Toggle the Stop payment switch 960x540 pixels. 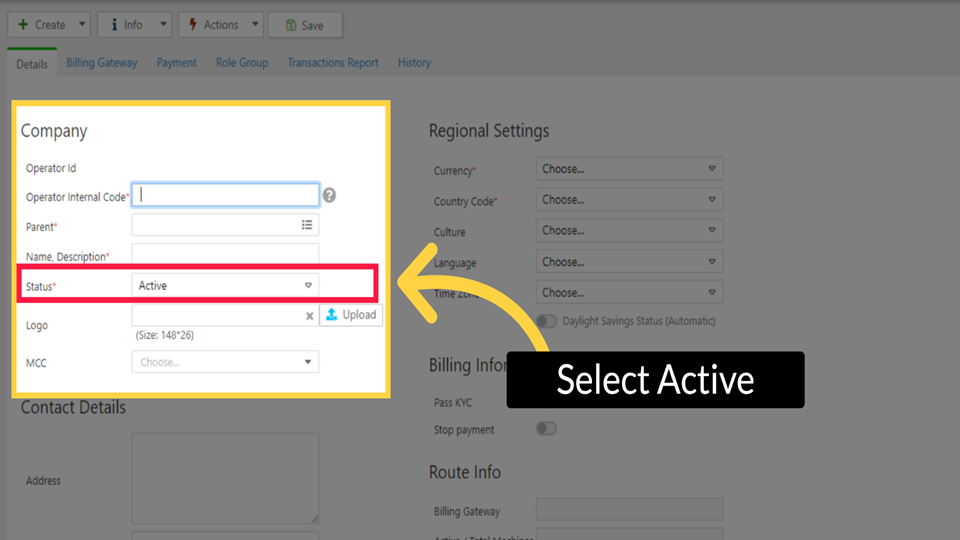546,429
